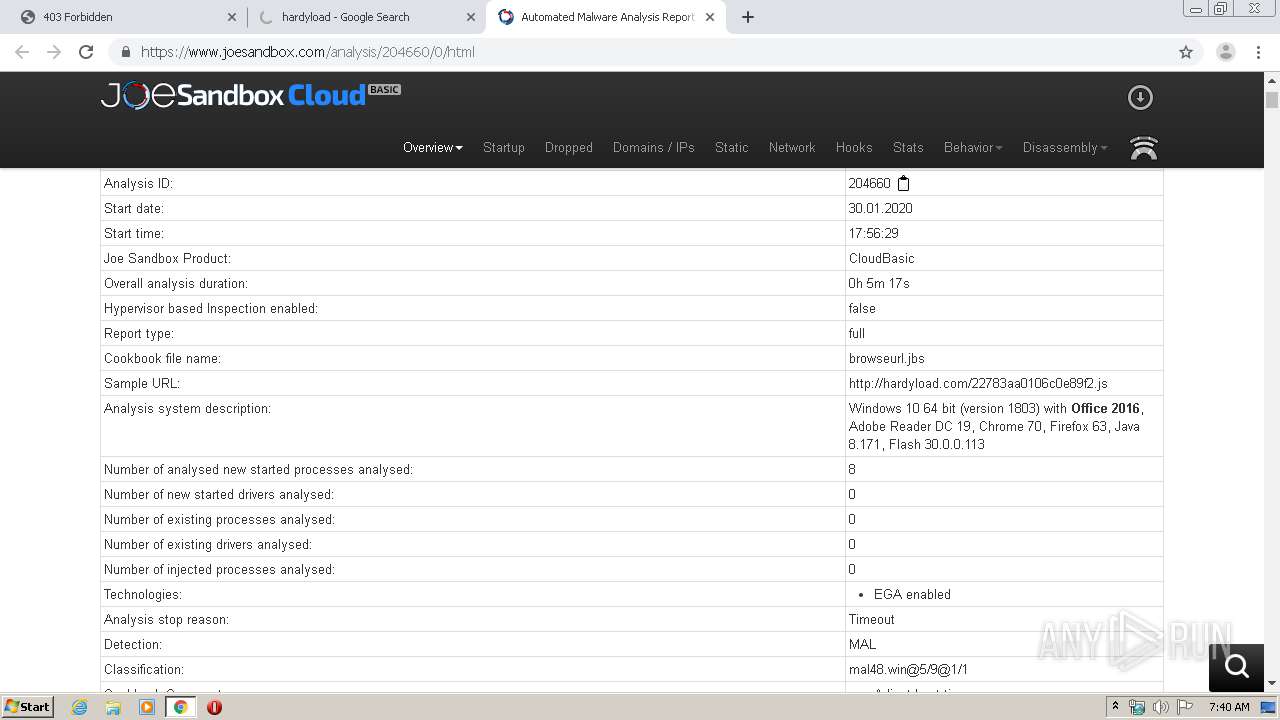Viewport: 1280px width, 720px height.
Task: Click the scrollbar down arrow
Action: point(1272,683)
